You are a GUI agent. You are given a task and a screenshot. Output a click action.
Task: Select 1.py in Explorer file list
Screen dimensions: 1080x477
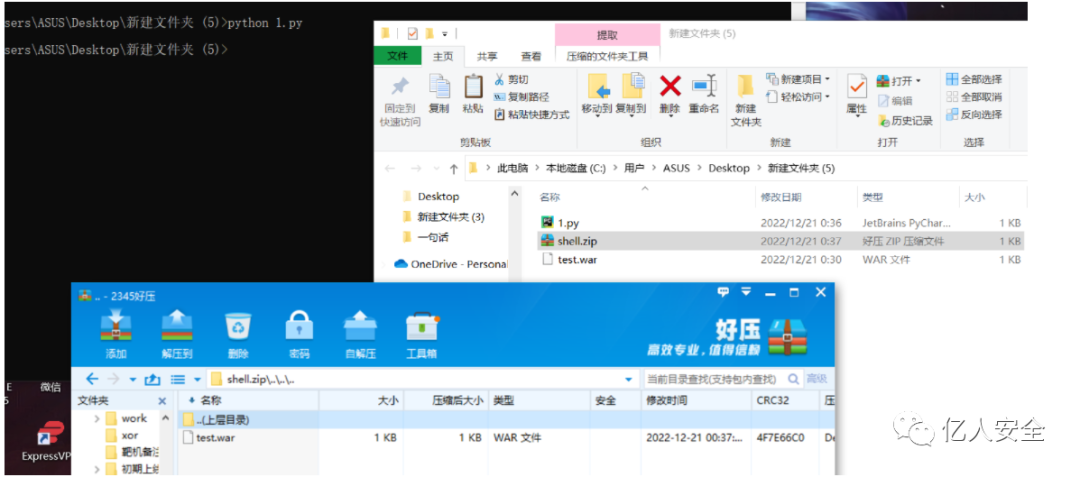780,222
